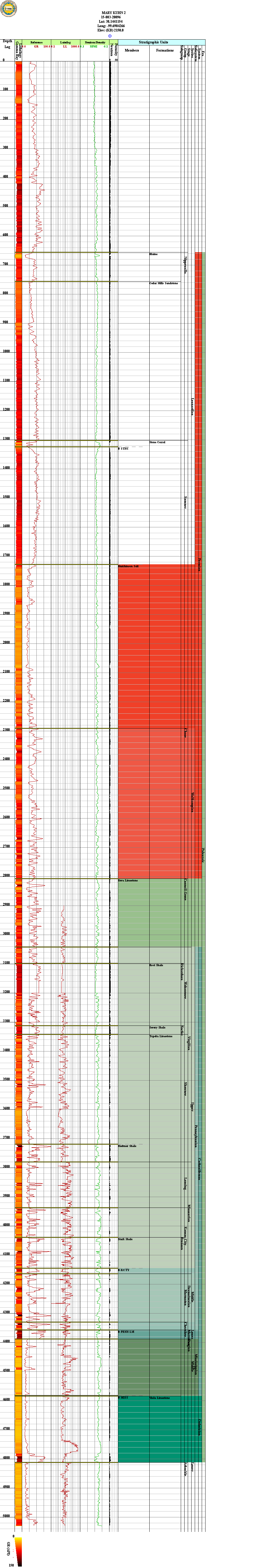The image size is (278, 1568).
Task: Click the 2500 depth marker
Action: coord(6,788)
